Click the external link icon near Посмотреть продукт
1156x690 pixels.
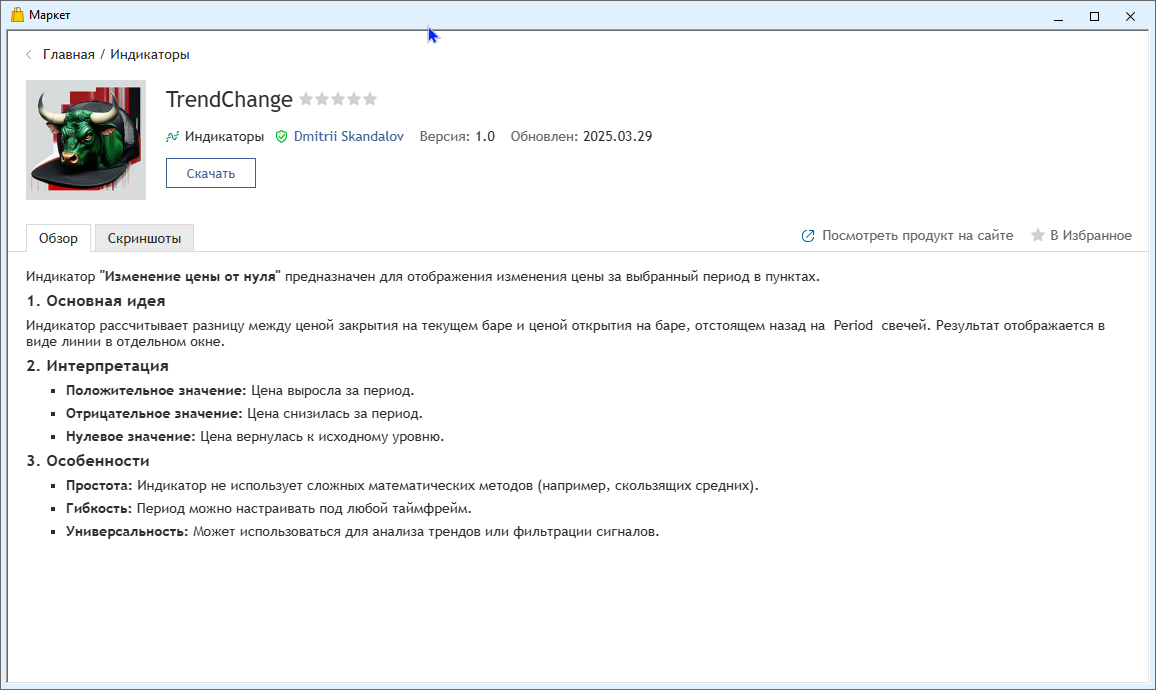pos(808,236)
